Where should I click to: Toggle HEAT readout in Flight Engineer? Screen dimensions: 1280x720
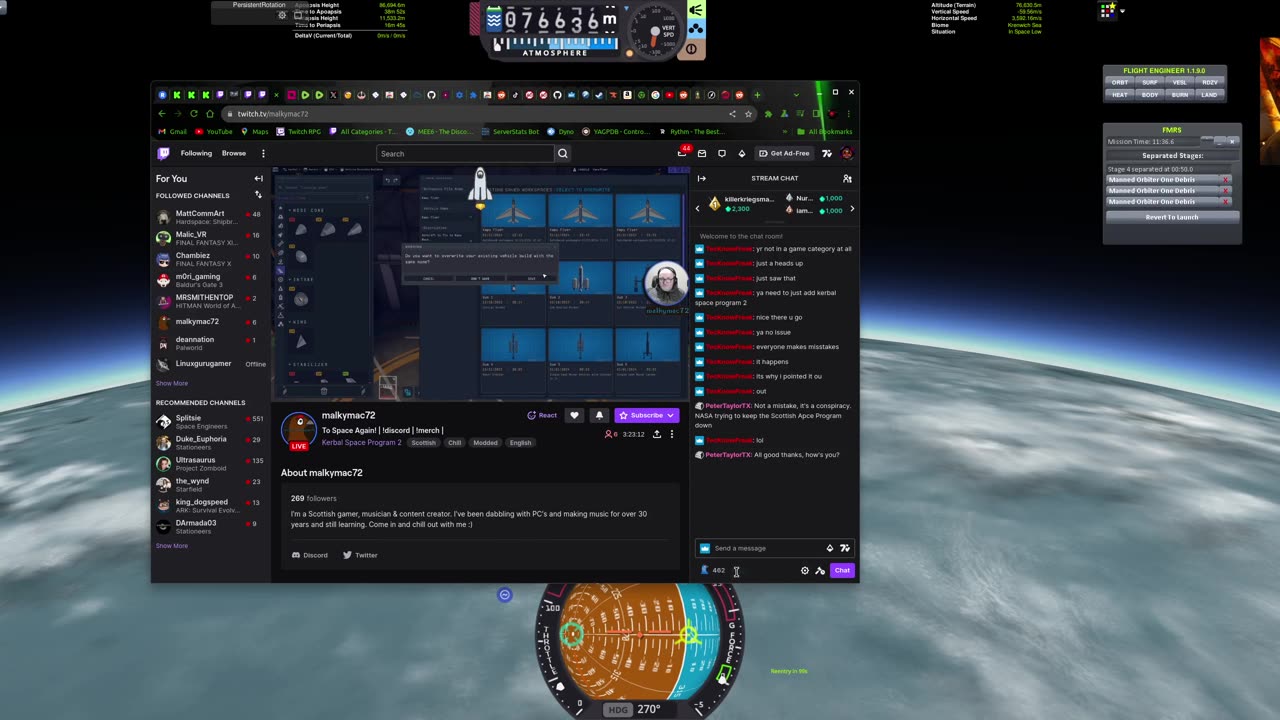pyautogui.click(x=1120, y=95)
